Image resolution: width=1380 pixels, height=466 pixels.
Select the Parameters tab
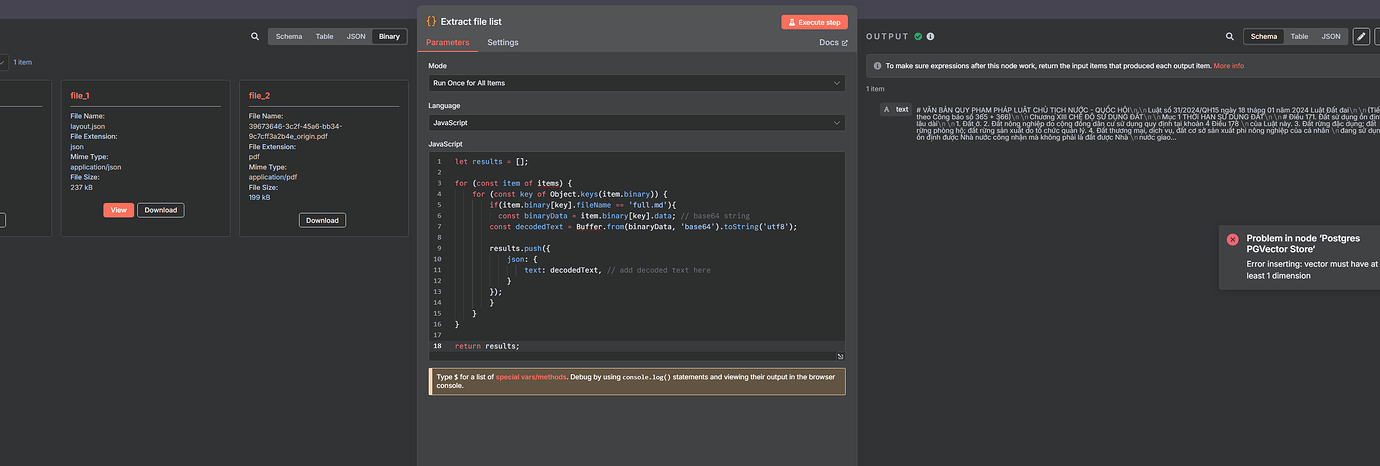pos(447,42)
